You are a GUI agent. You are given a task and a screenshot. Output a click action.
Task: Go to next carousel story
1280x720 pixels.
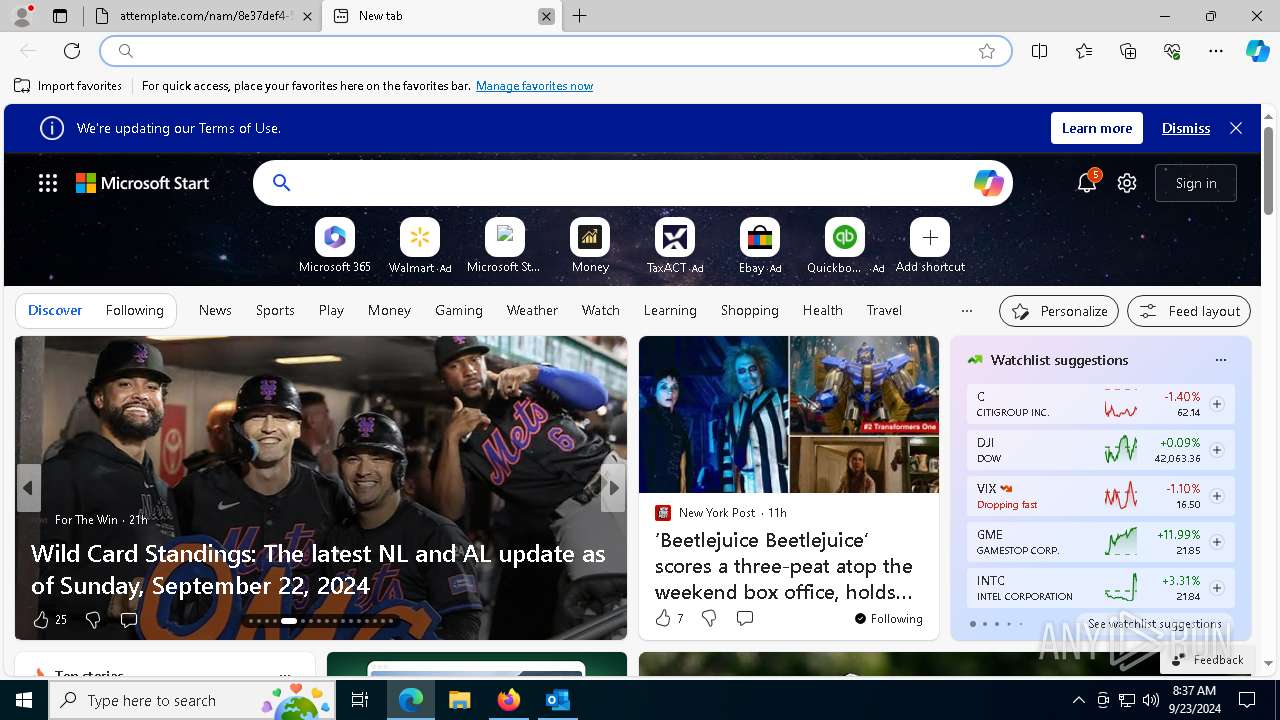[x=613, y=488]
